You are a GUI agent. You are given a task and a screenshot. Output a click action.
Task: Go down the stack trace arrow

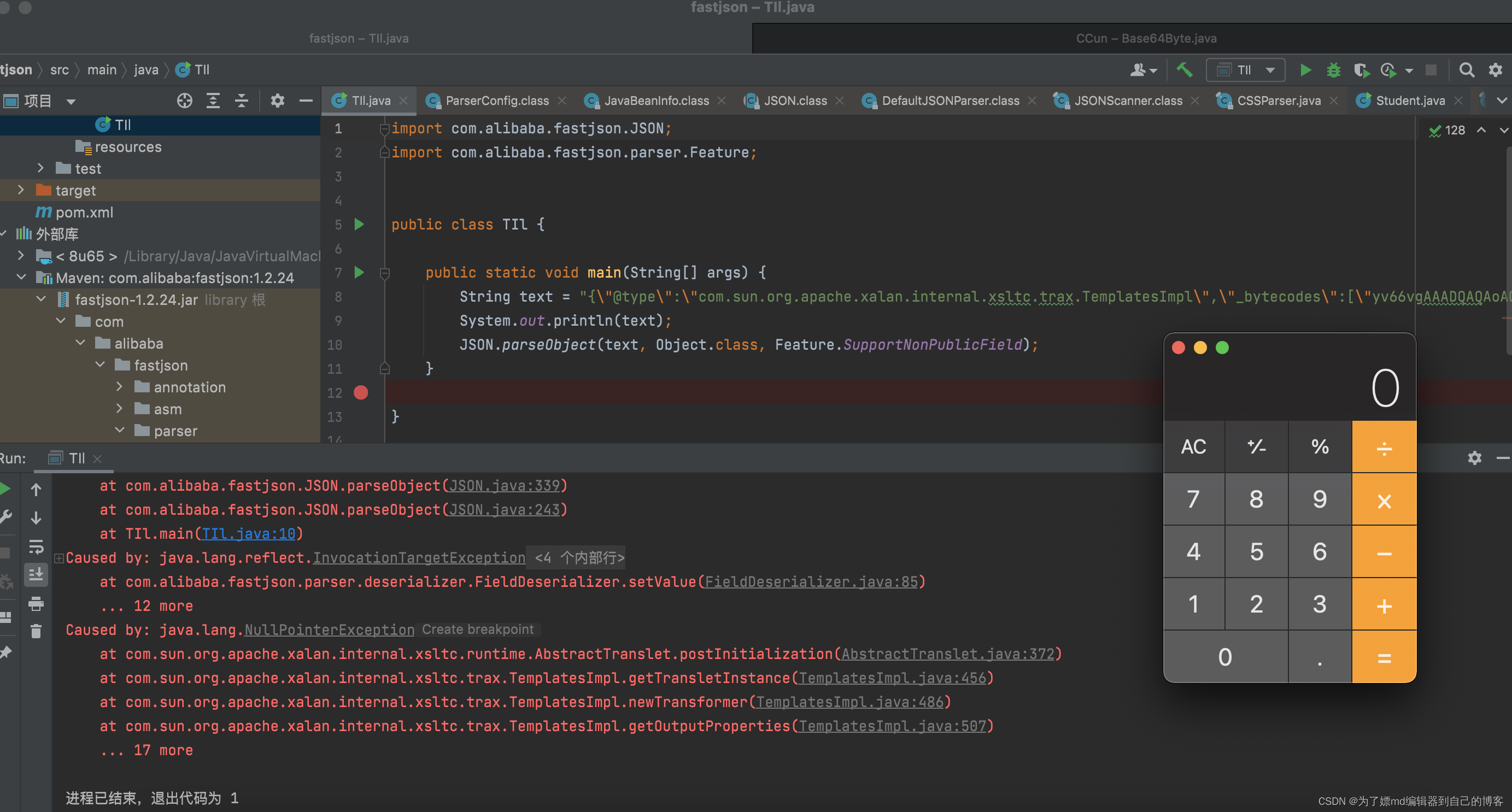pyautogui.click(x=36, y=517)
